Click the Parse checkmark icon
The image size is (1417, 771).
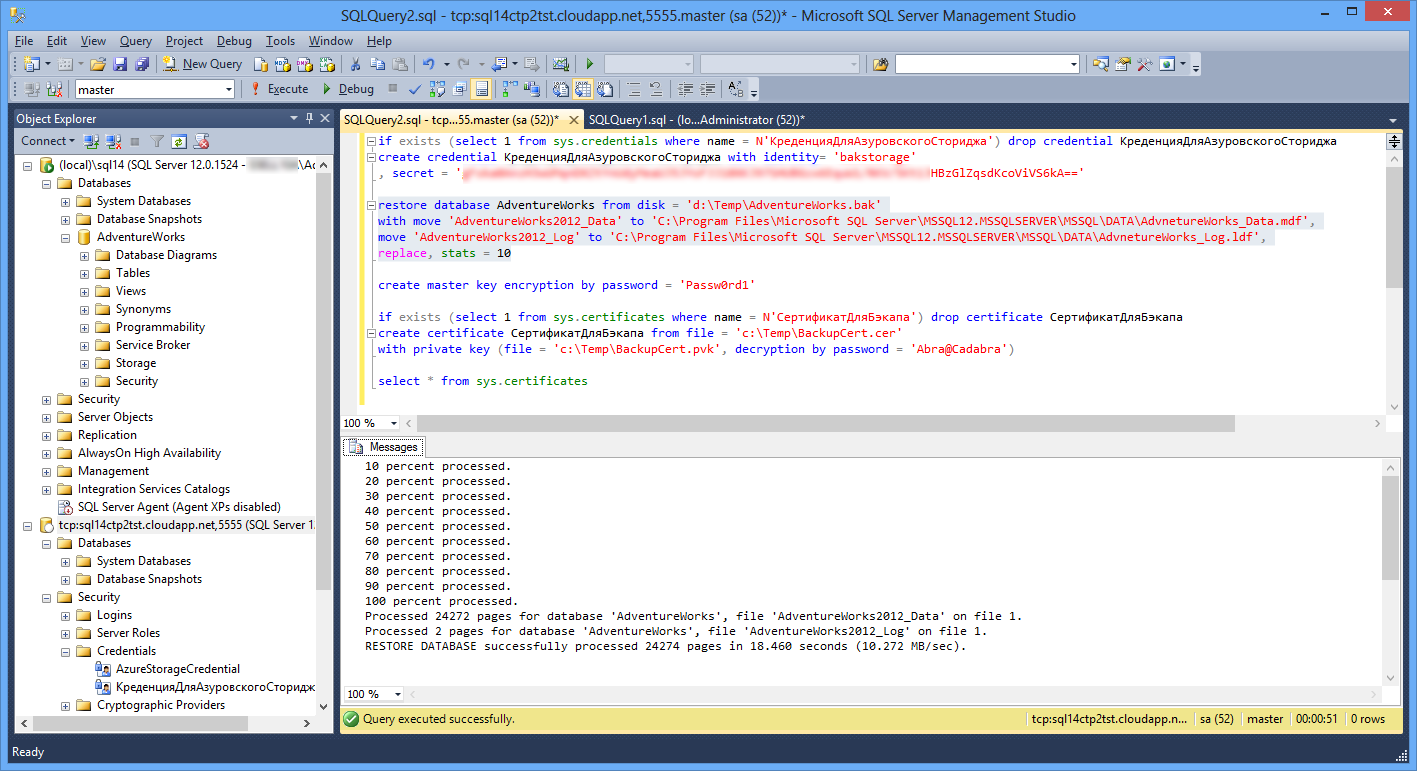pyautogui.click(x=414, y=89)
